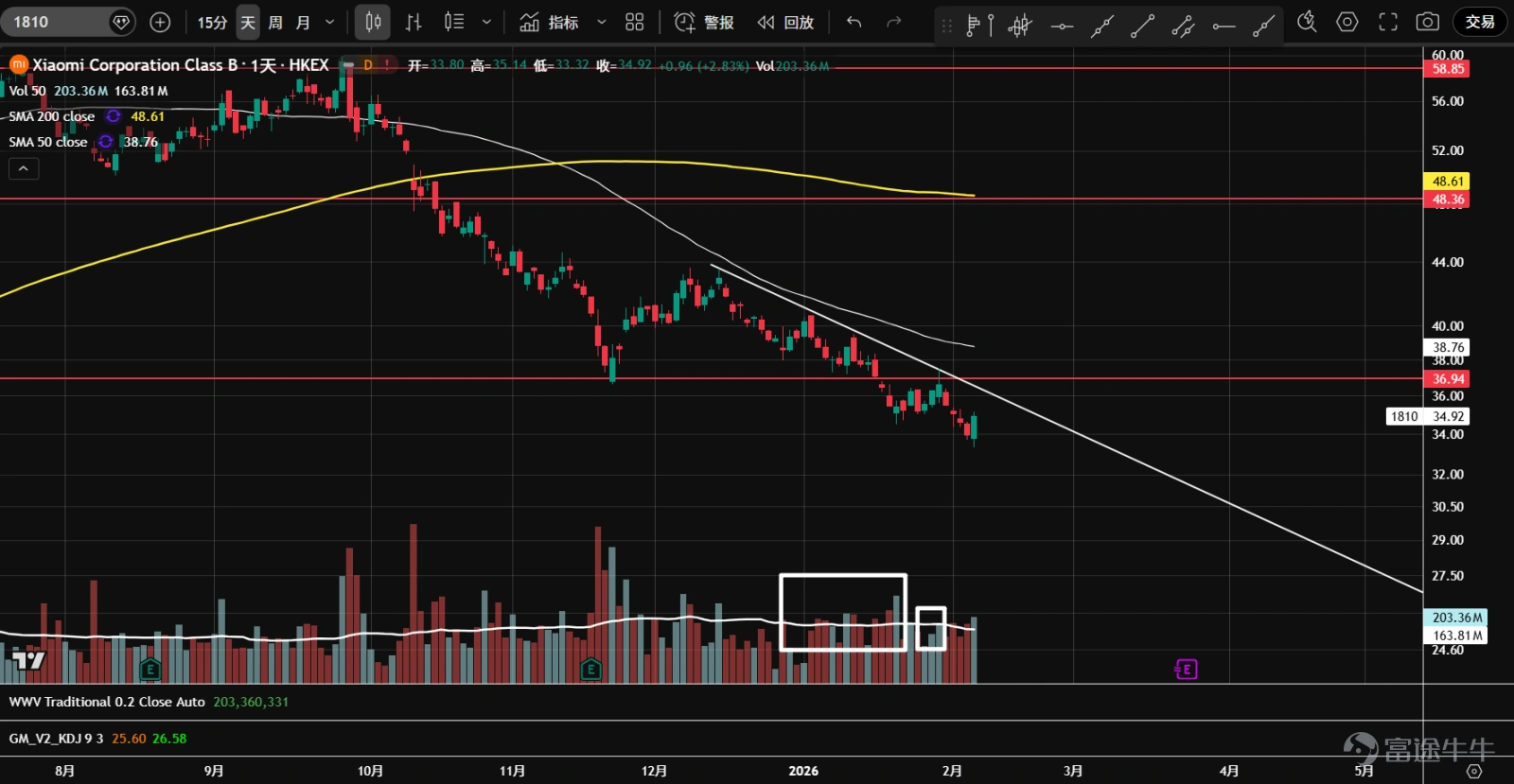Viewport: 1514px width, 784px height.
Task: Click the 58.85 red price level label
Action: tap(1448, 69)
